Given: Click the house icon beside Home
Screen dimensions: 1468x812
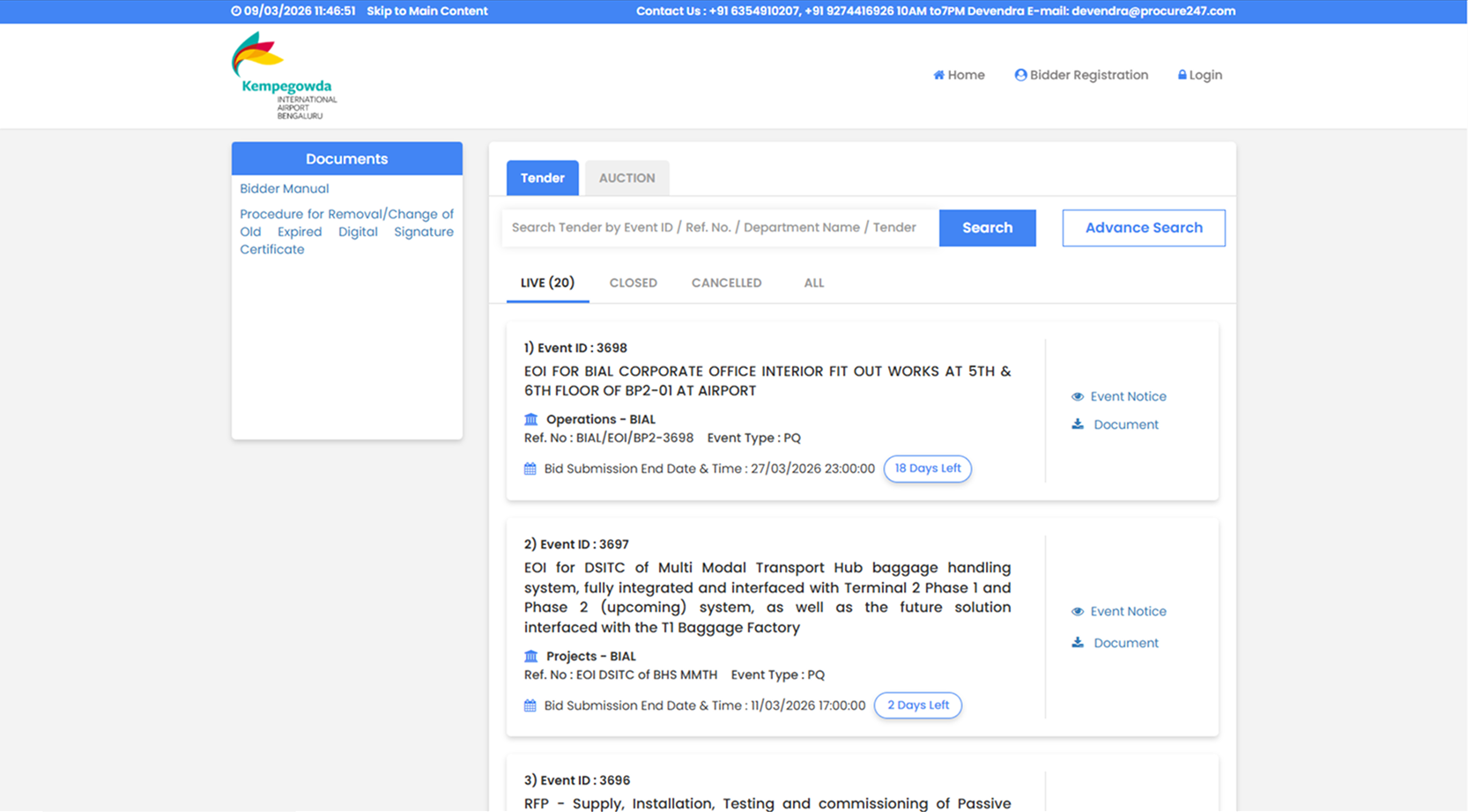Looking at the screenshot, I should [938, 76].
